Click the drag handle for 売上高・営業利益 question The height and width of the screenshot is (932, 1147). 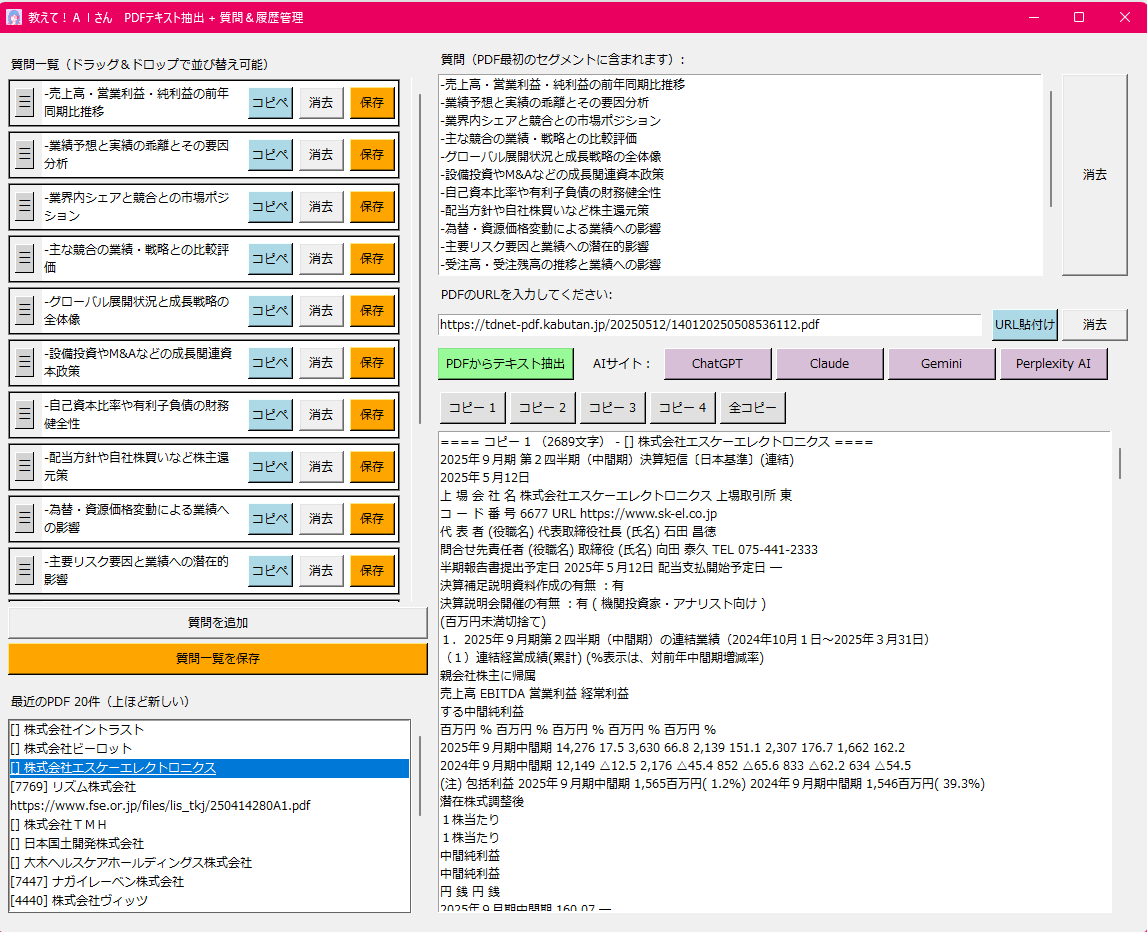(25, 103)
